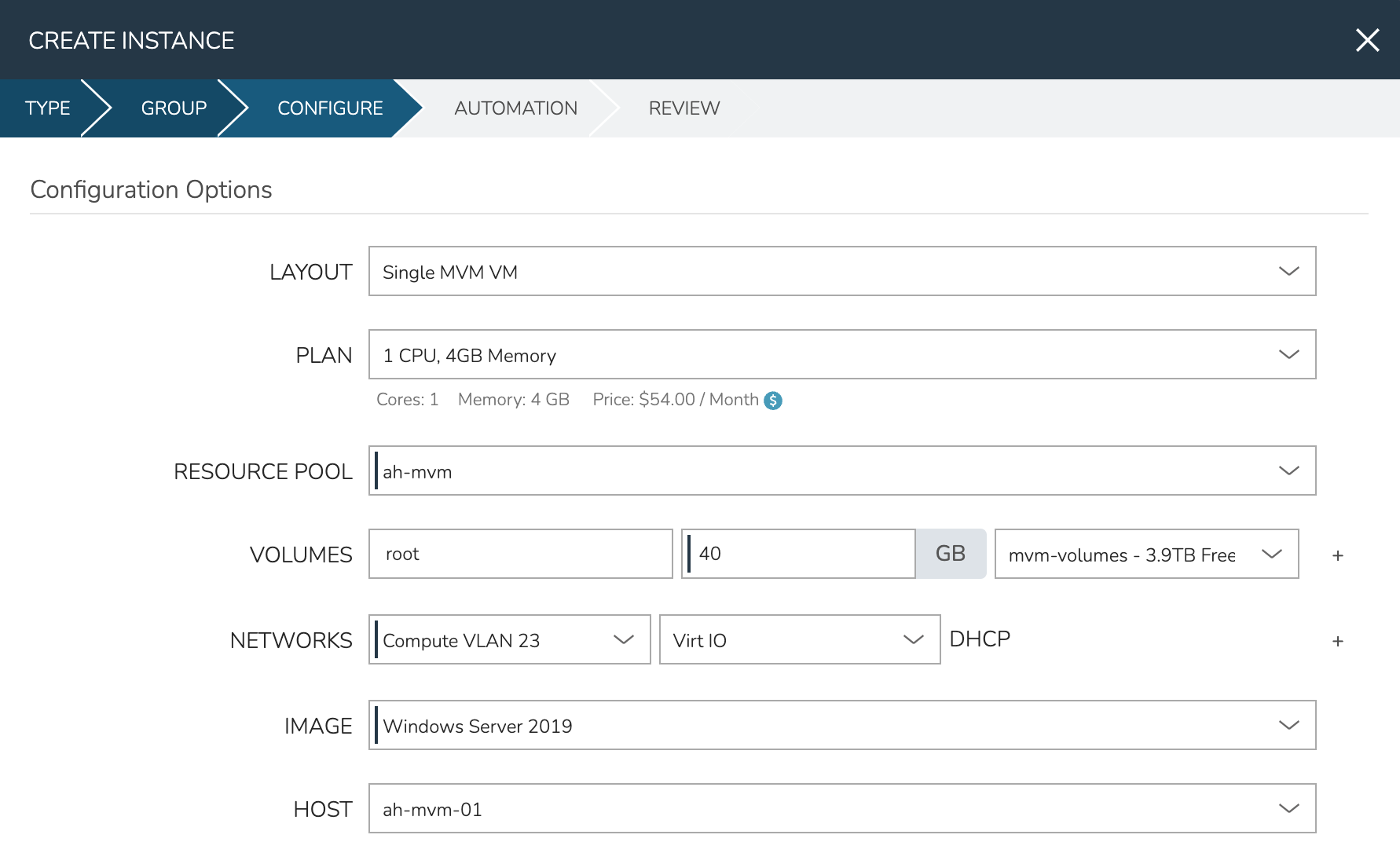Jump to the Automation step
Viewport: 1400px width, 864px height.
click(515, 108)
